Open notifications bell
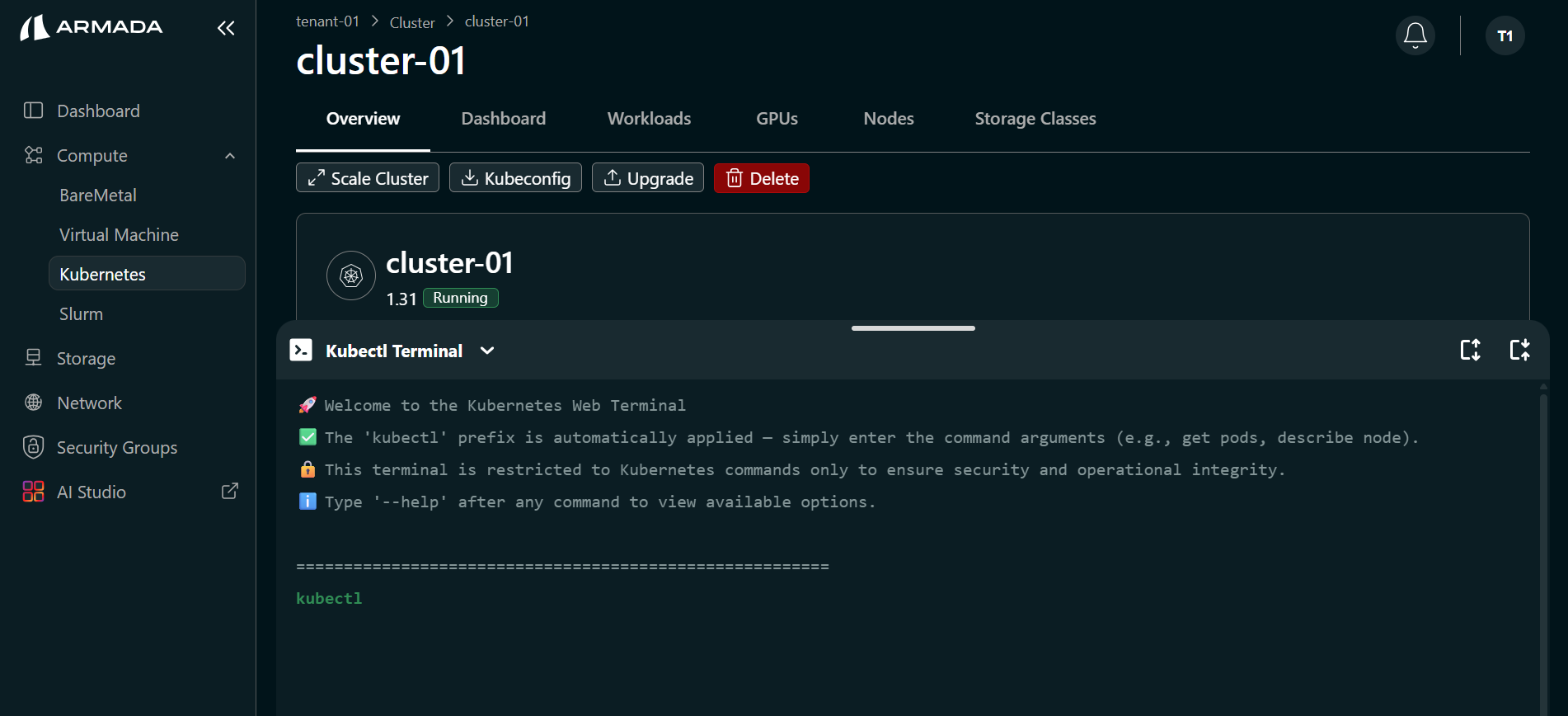The height and width of the screenshot is (716, 1568). pyautogui.click(x=1415, y=35)
